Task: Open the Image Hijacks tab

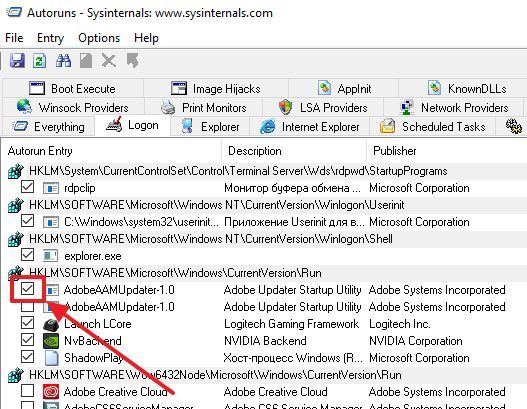Action: click(x=216, y=89)
